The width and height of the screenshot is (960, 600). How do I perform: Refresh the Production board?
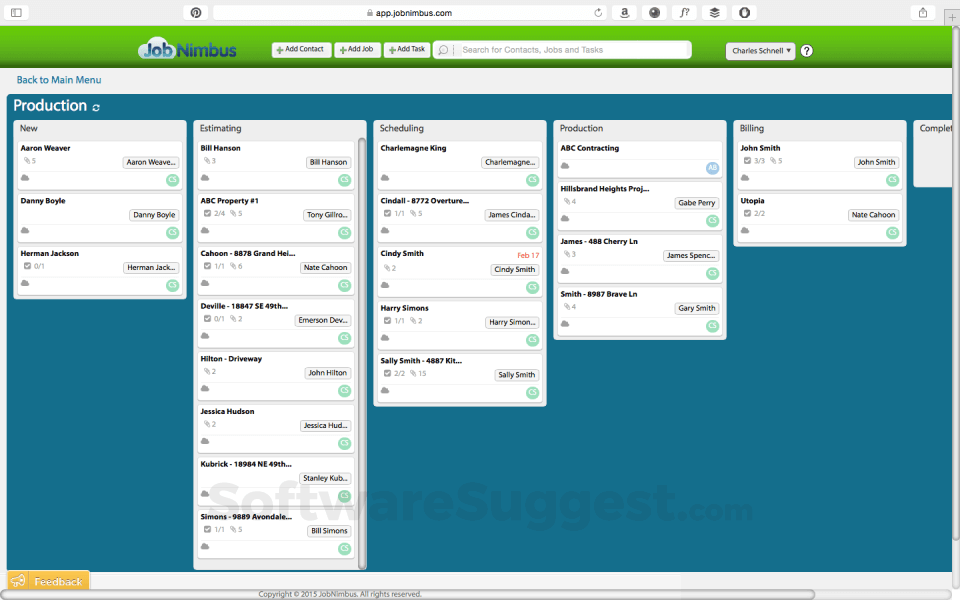tap(96, 107)
